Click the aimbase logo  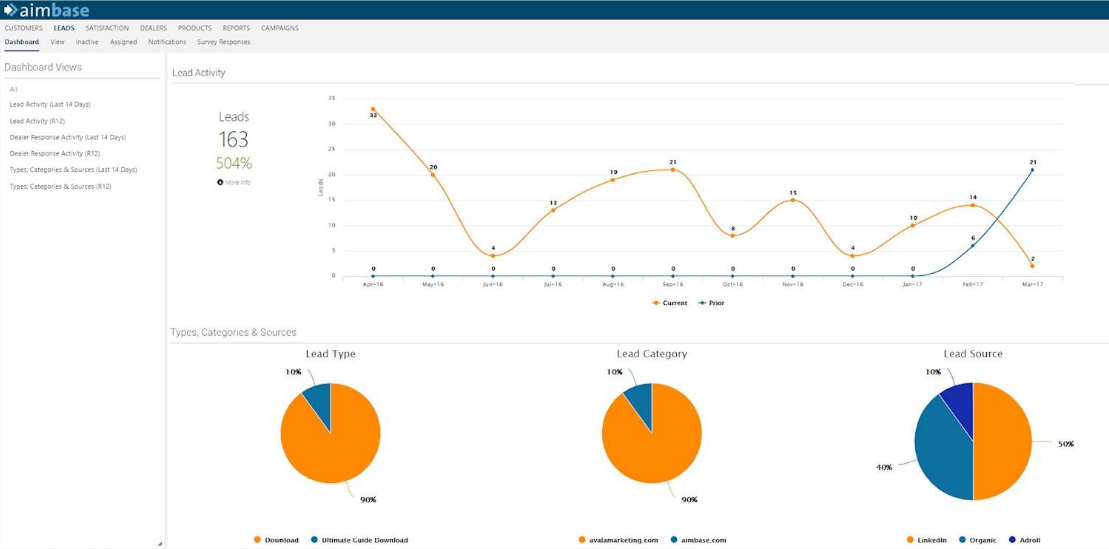pyautogui.click(x=46, y=10)
